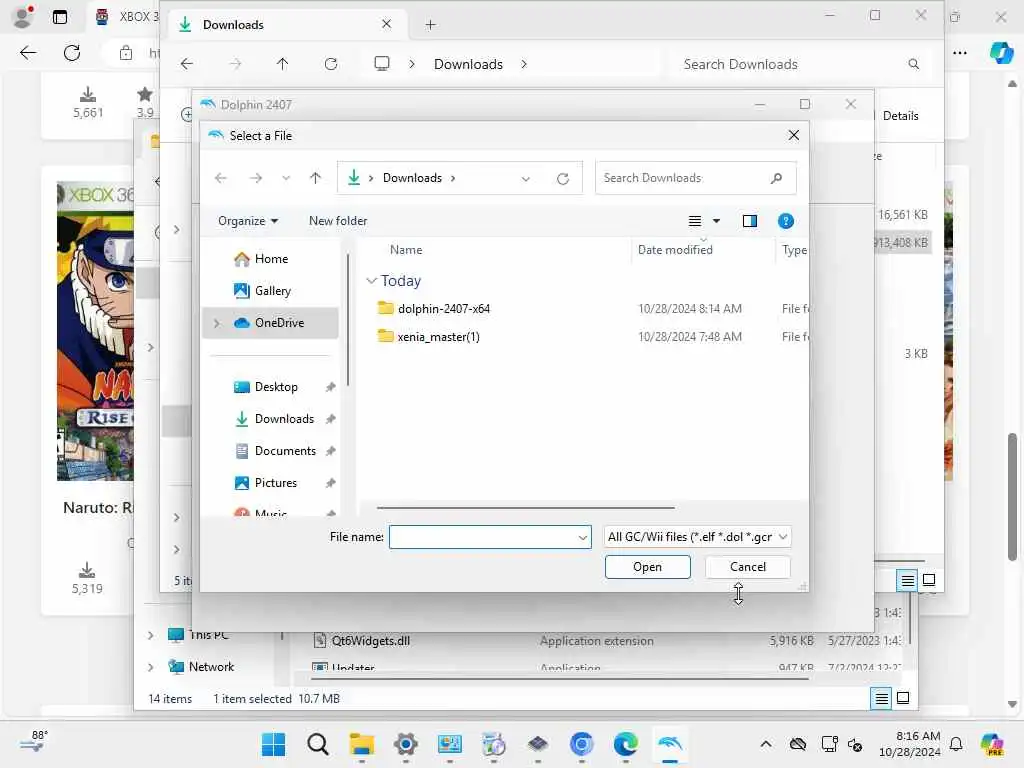Close the Downloads Explorer tab
Viewport: 1024px width, 768px height.
387,24
